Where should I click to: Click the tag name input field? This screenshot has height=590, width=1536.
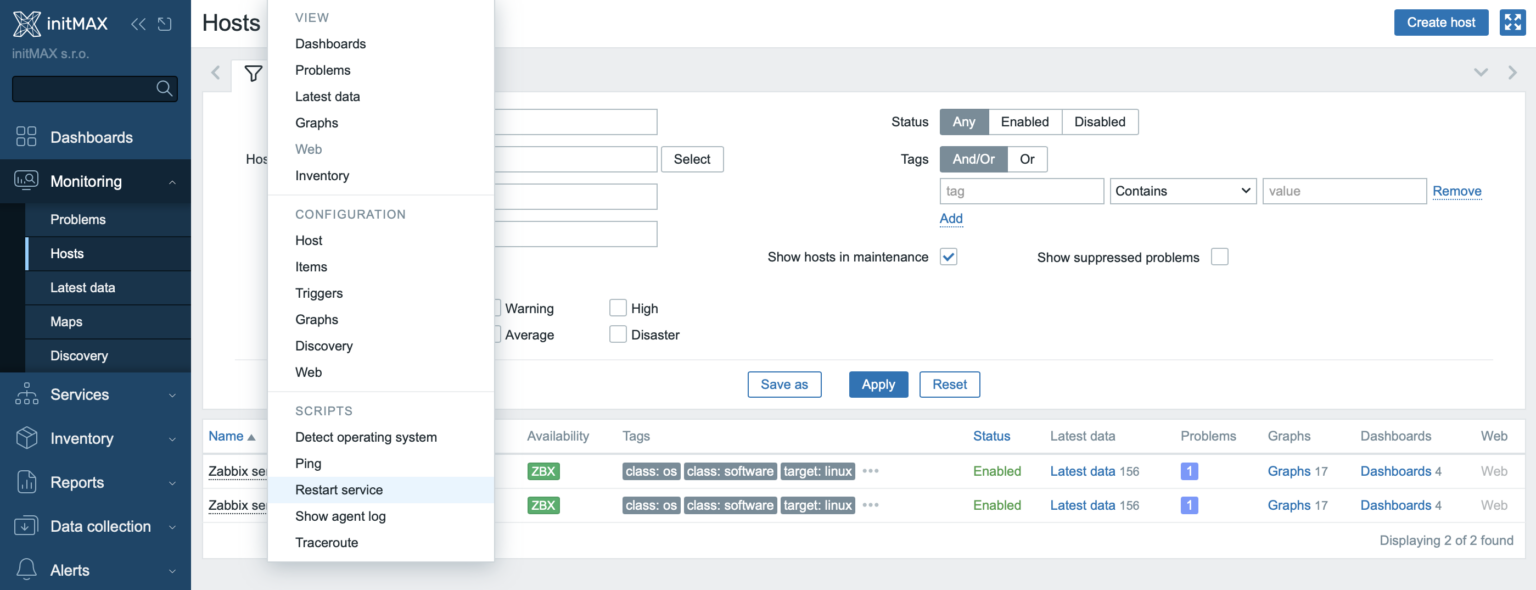click(x=1021, y=190)
